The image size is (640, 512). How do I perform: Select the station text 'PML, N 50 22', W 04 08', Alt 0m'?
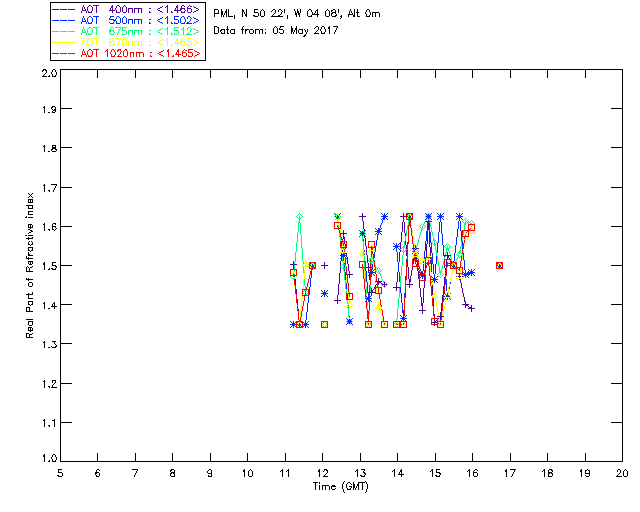tap(297, 13)
